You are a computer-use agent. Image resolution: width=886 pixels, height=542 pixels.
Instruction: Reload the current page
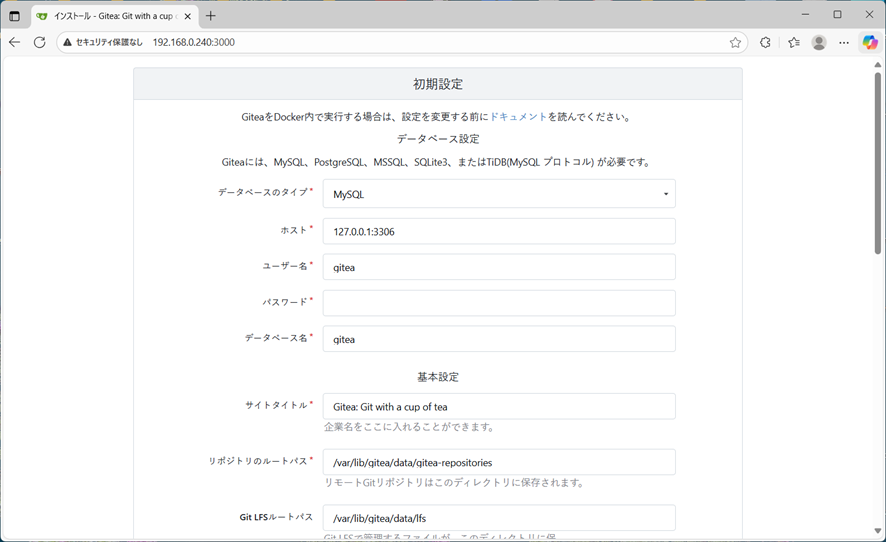click(x=40, y=42)
